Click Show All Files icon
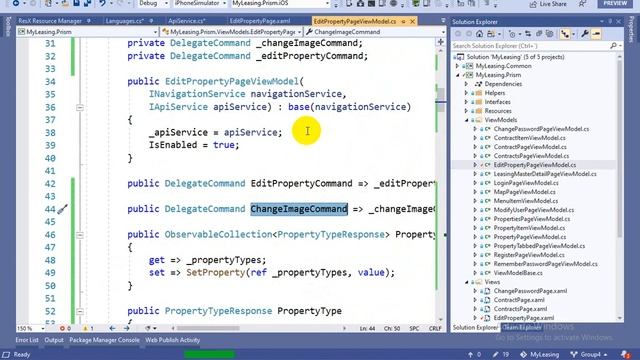This screenshot has width=640, height=360. point(550,34)
